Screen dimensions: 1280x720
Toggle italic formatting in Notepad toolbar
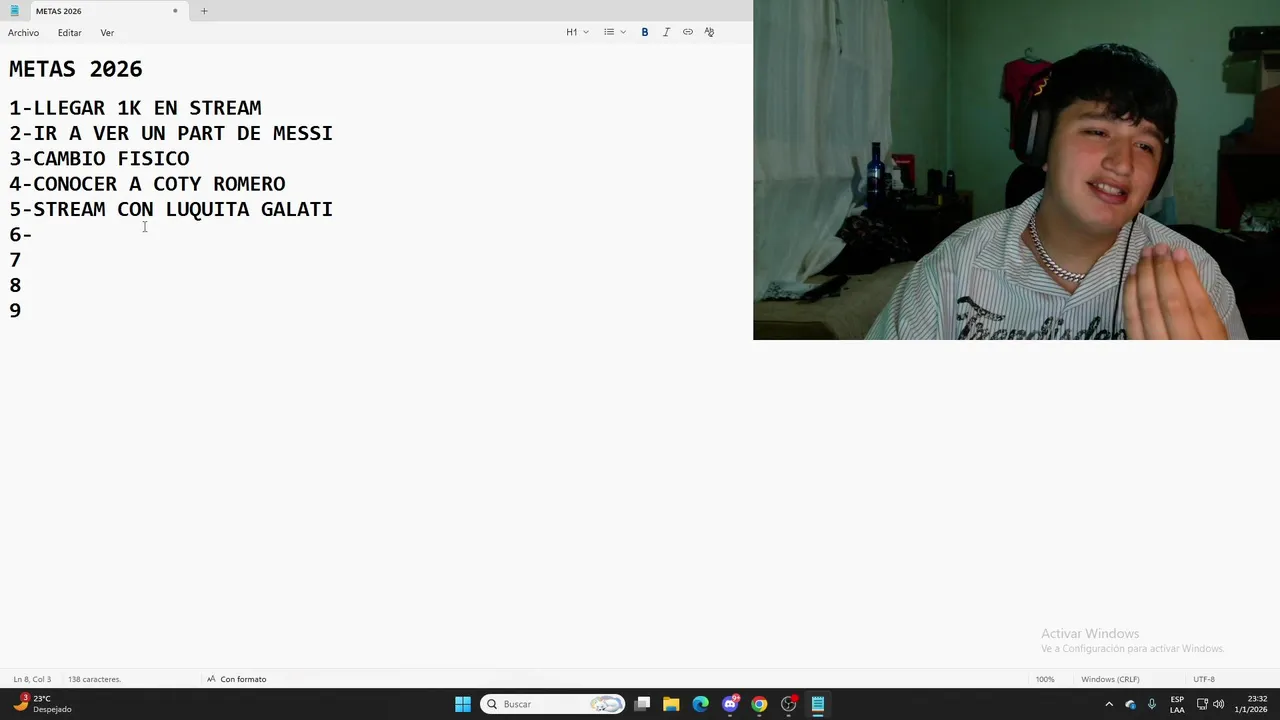pyautogui.click(x=666, y=32)
